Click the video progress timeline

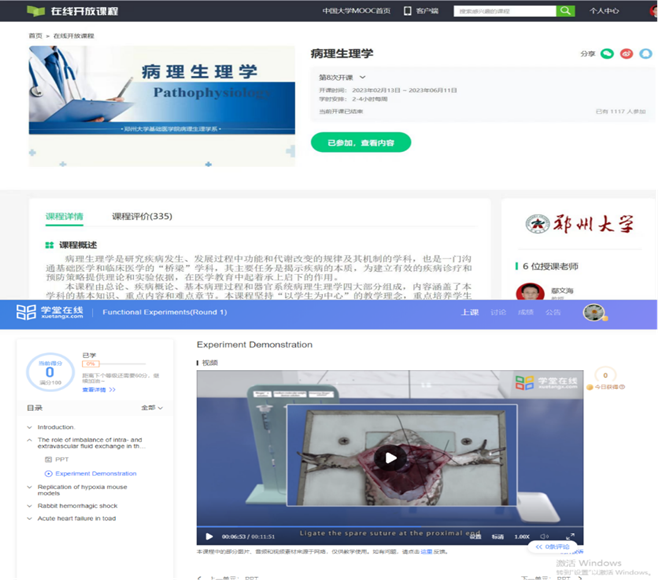point(390,526)
